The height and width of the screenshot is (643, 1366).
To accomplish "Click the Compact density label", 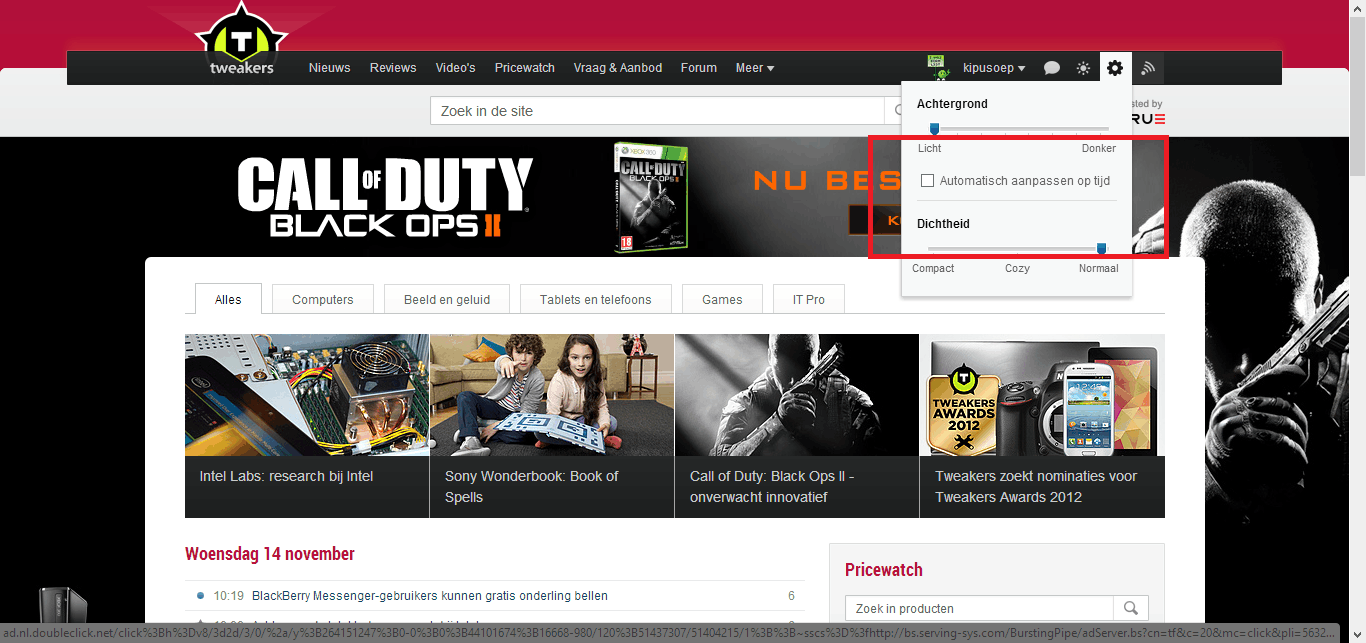I will (x=933, y=268).
